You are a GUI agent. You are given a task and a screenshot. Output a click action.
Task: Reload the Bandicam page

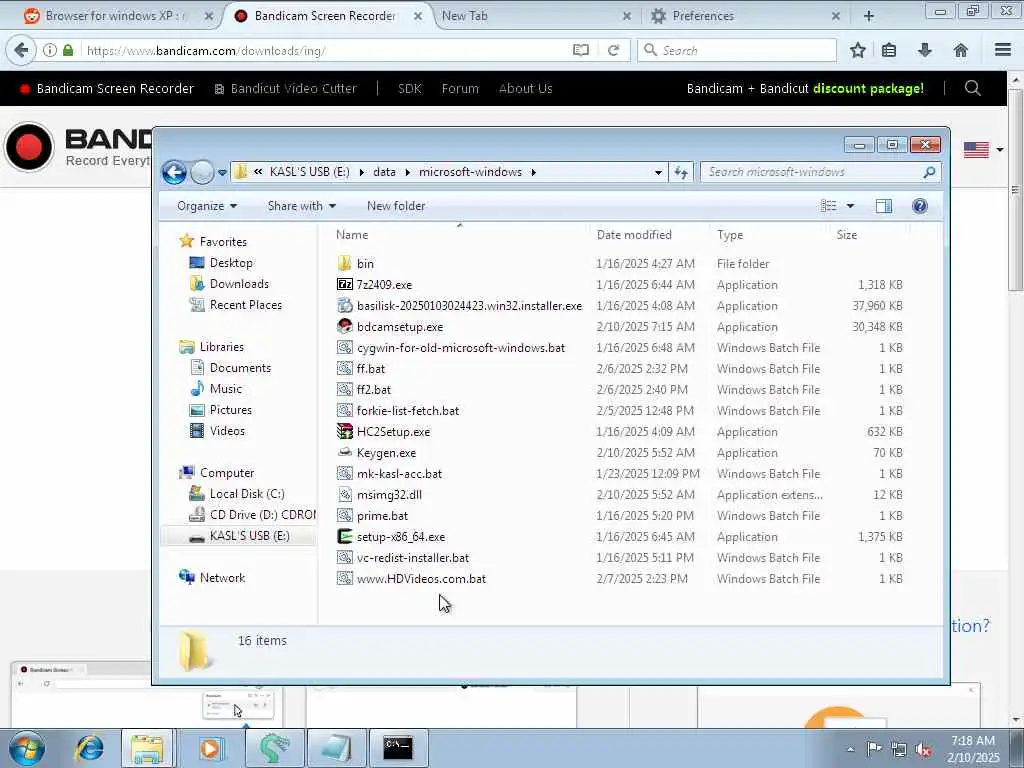point(613,50)
